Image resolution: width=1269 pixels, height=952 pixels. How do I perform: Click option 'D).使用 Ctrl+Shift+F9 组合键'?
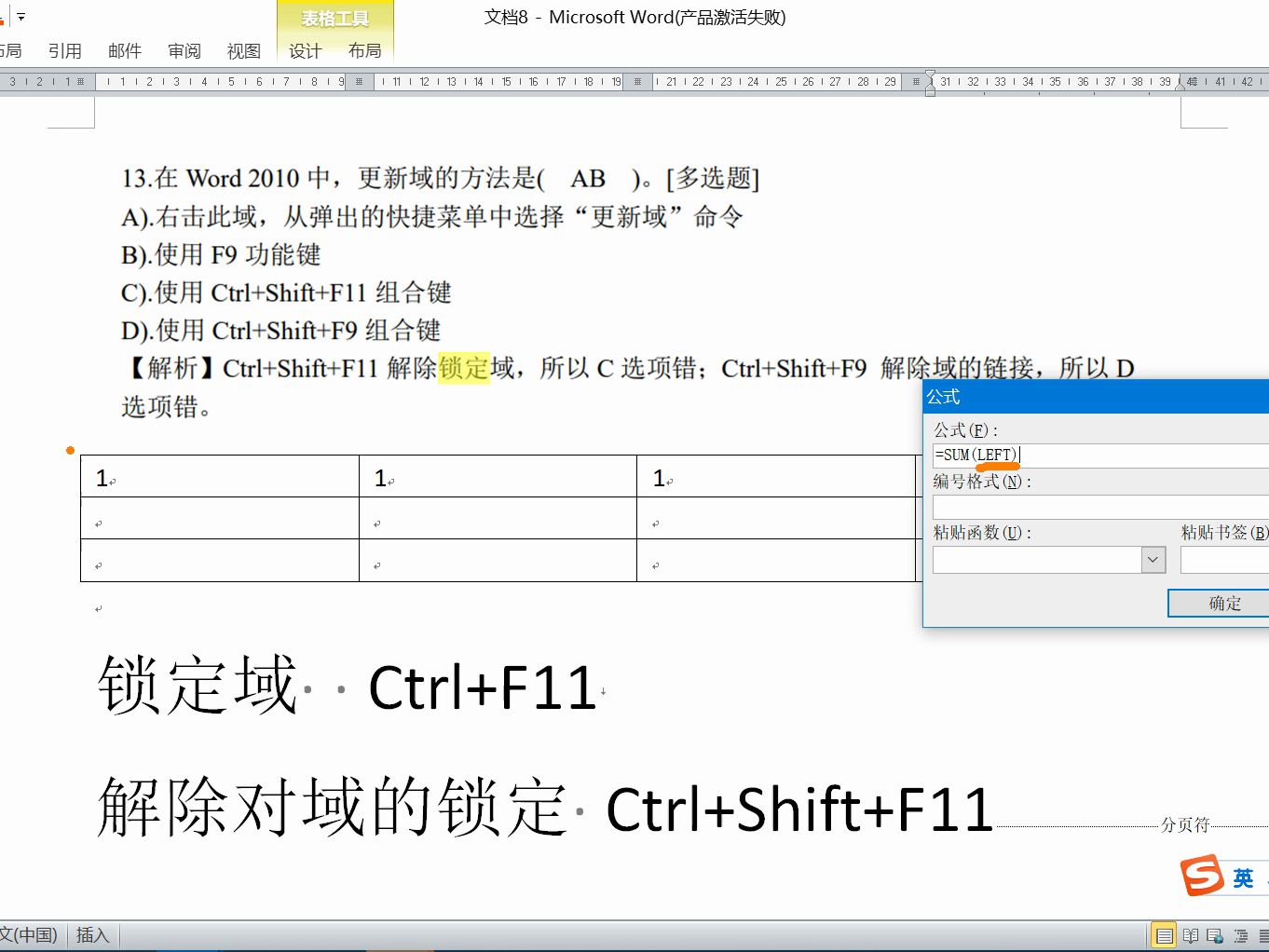coord(280,331)
